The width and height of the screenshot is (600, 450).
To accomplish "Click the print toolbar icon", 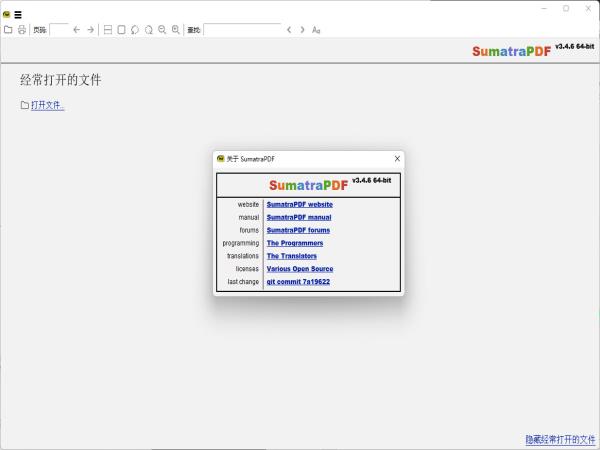I will point(22,29).
